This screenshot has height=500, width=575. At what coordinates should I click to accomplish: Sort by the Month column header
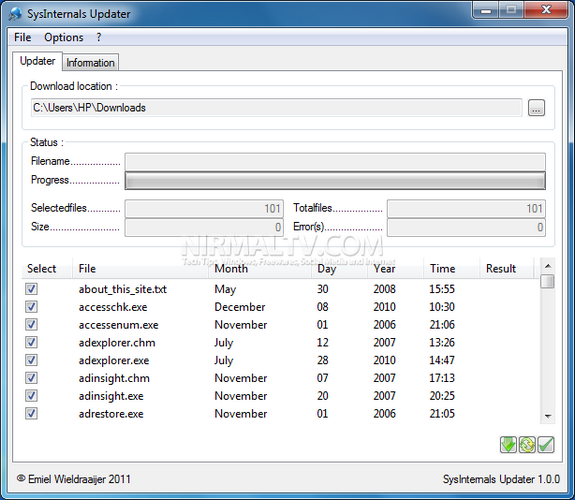260,269
